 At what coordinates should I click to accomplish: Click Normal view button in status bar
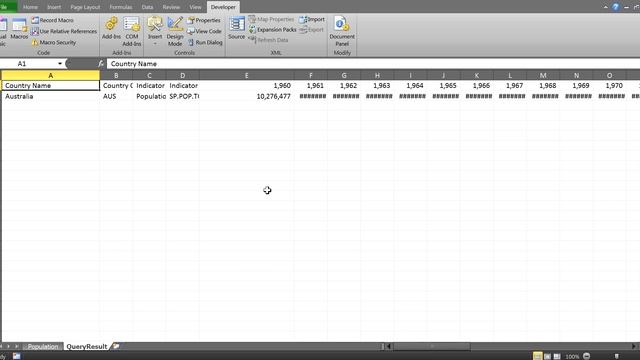click(x=537, y=356)
